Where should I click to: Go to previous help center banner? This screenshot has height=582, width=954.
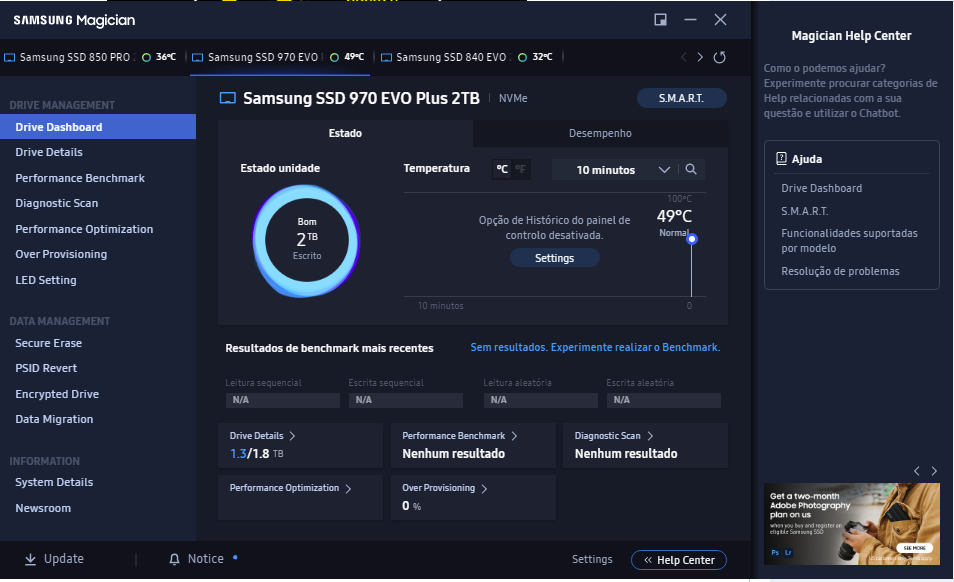point(917,471)
